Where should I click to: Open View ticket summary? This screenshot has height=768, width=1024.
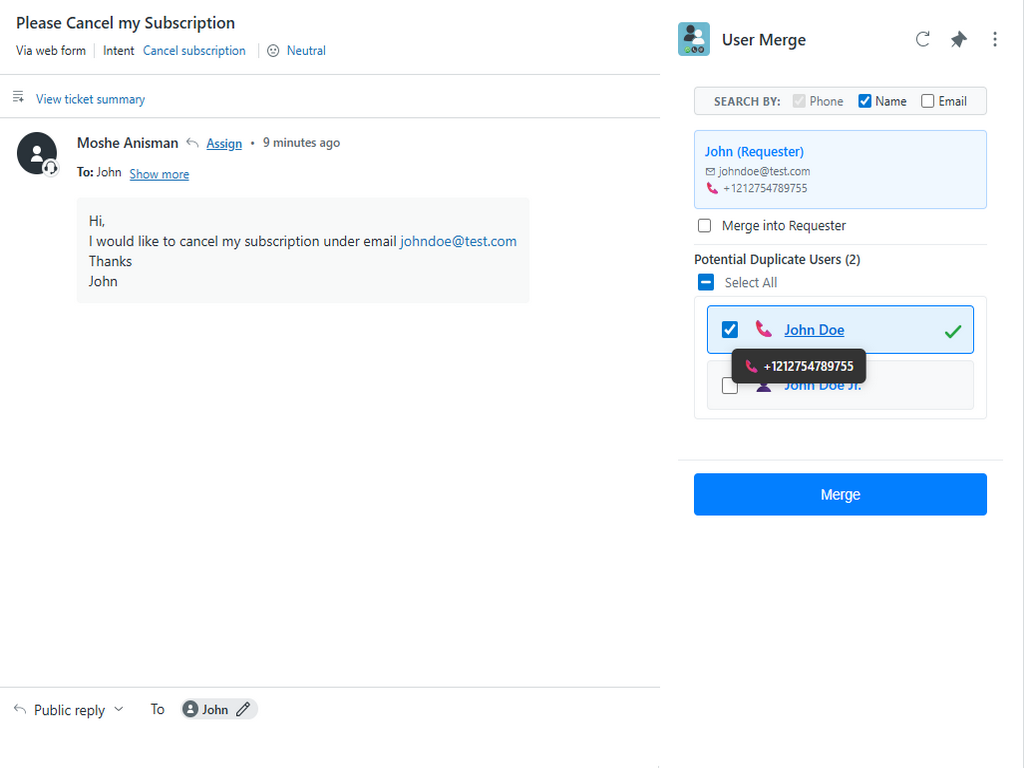tap(90, 99)
